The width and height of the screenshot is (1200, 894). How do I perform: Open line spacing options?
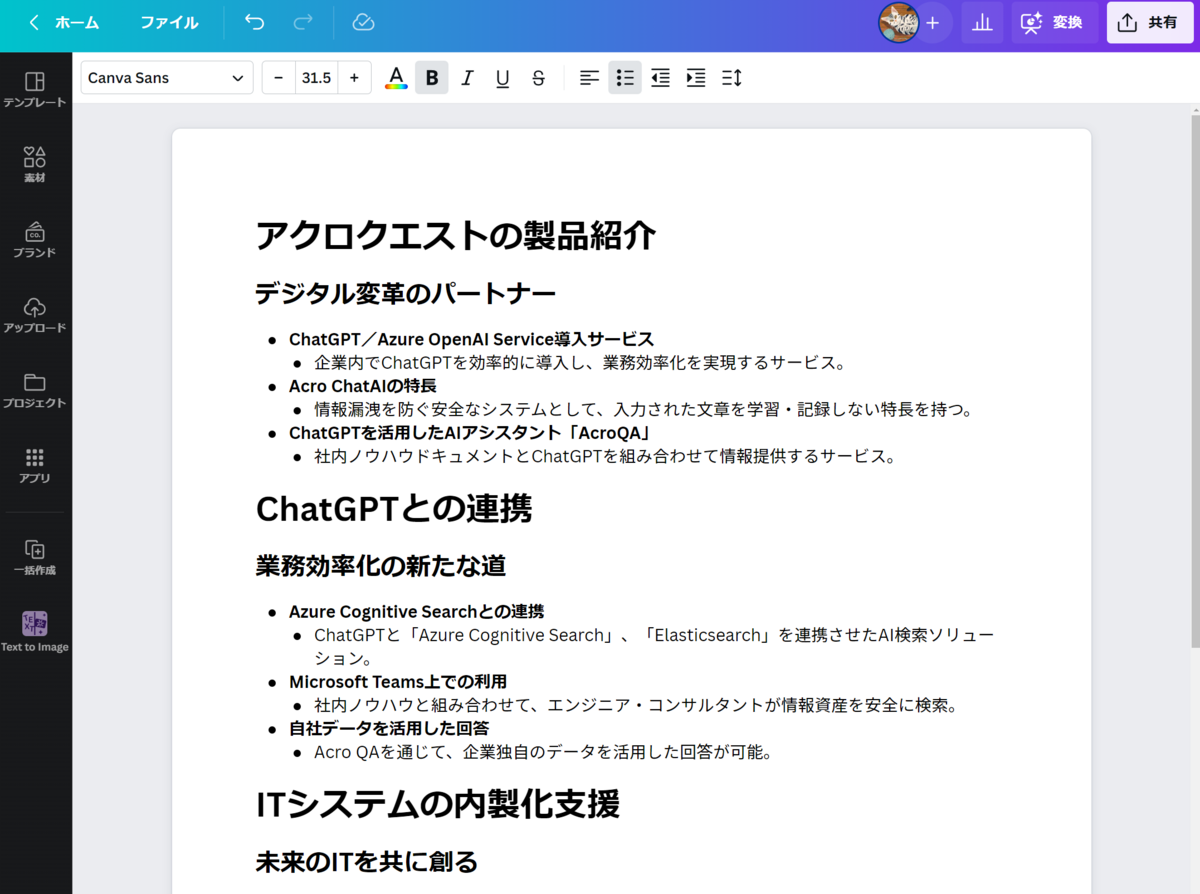pyautogui.click(x=732, y=78)
